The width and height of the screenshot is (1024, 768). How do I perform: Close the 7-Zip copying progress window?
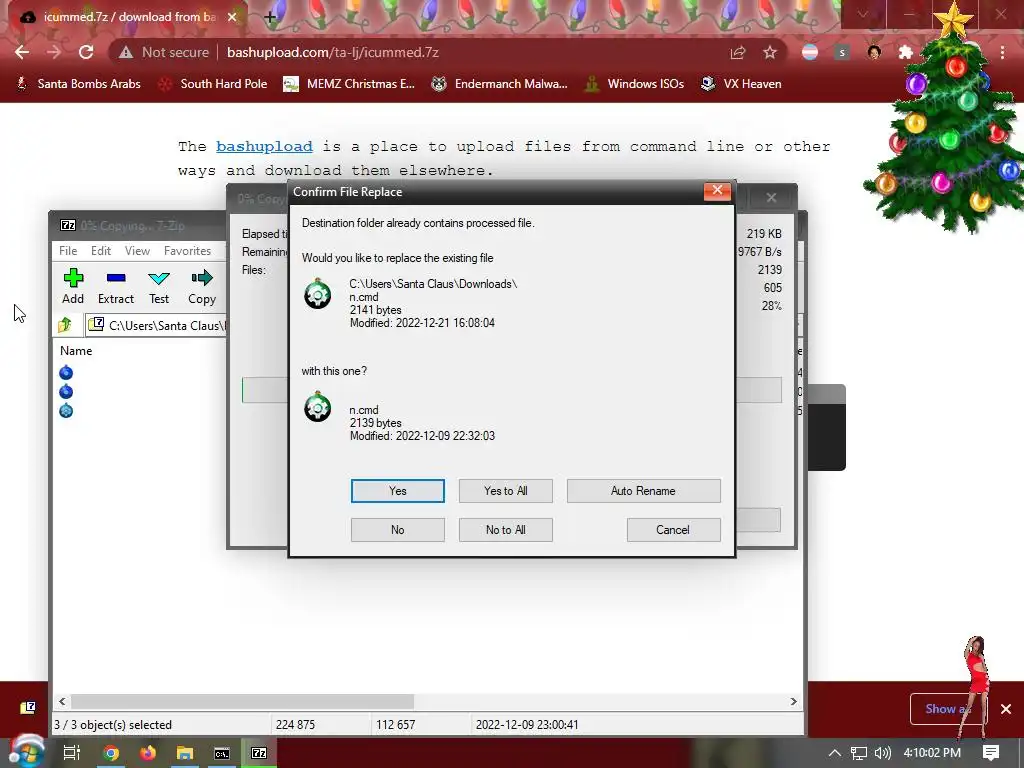point(771,197)
